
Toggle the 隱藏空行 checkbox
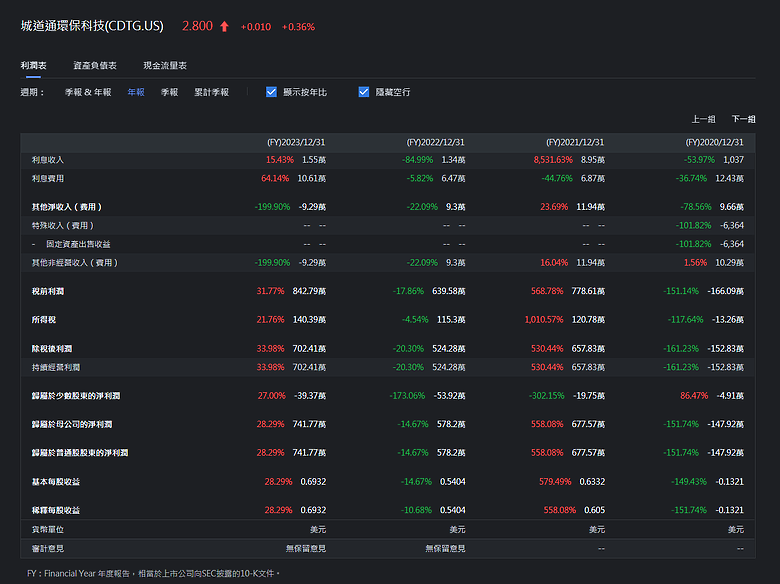[364, 92]
